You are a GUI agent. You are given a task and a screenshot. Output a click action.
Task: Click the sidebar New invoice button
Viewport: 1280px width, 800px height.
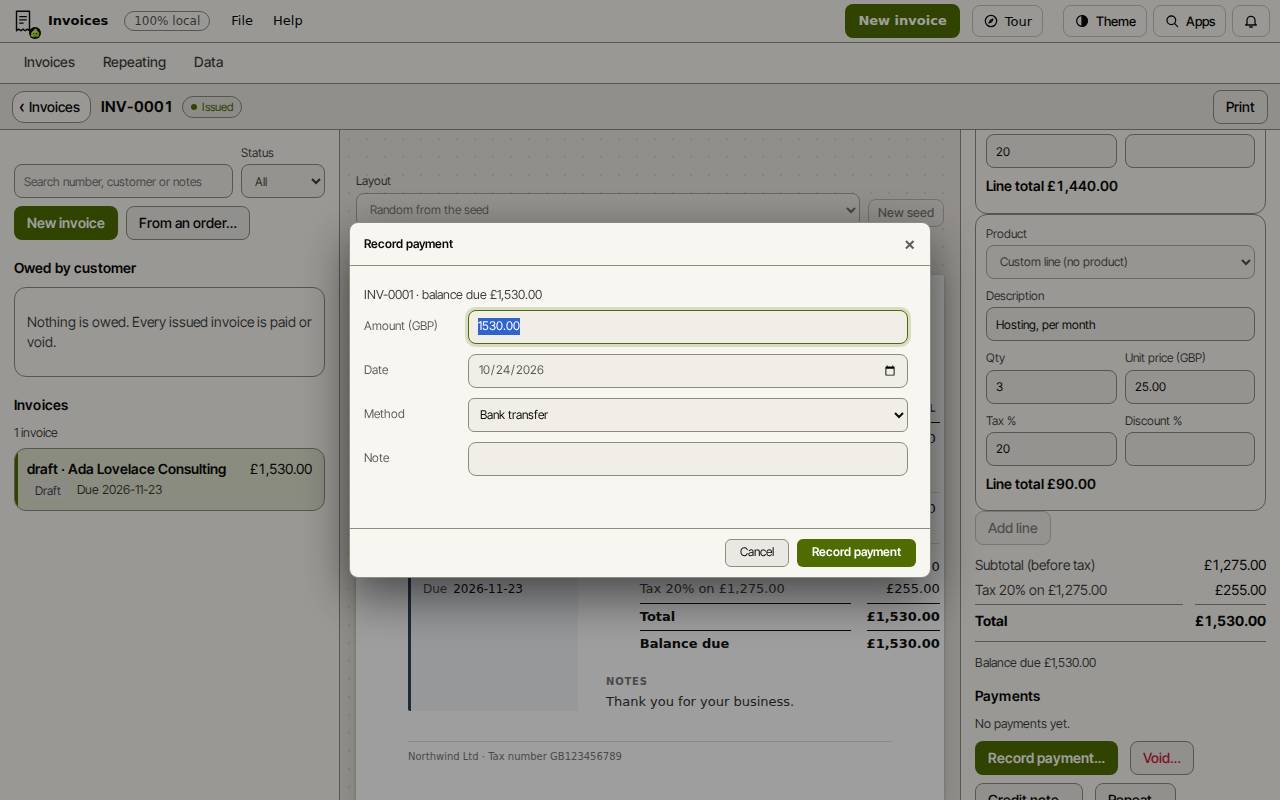[x=66, y=223]
